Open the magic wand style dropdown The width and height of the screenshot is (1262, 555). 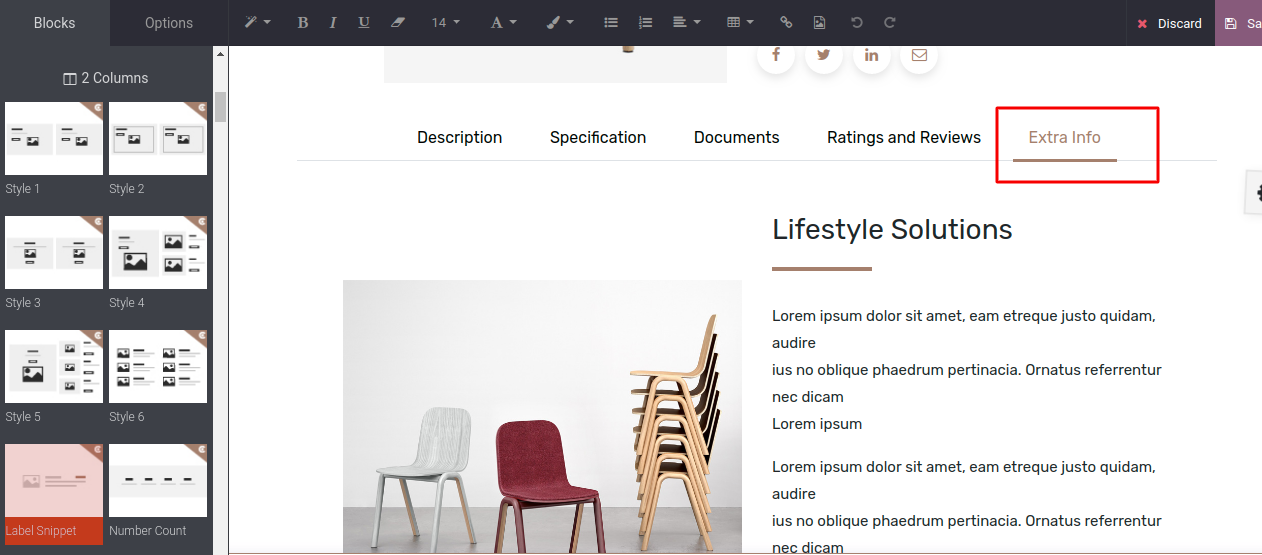pyautogui.click(x=258, y=23)
